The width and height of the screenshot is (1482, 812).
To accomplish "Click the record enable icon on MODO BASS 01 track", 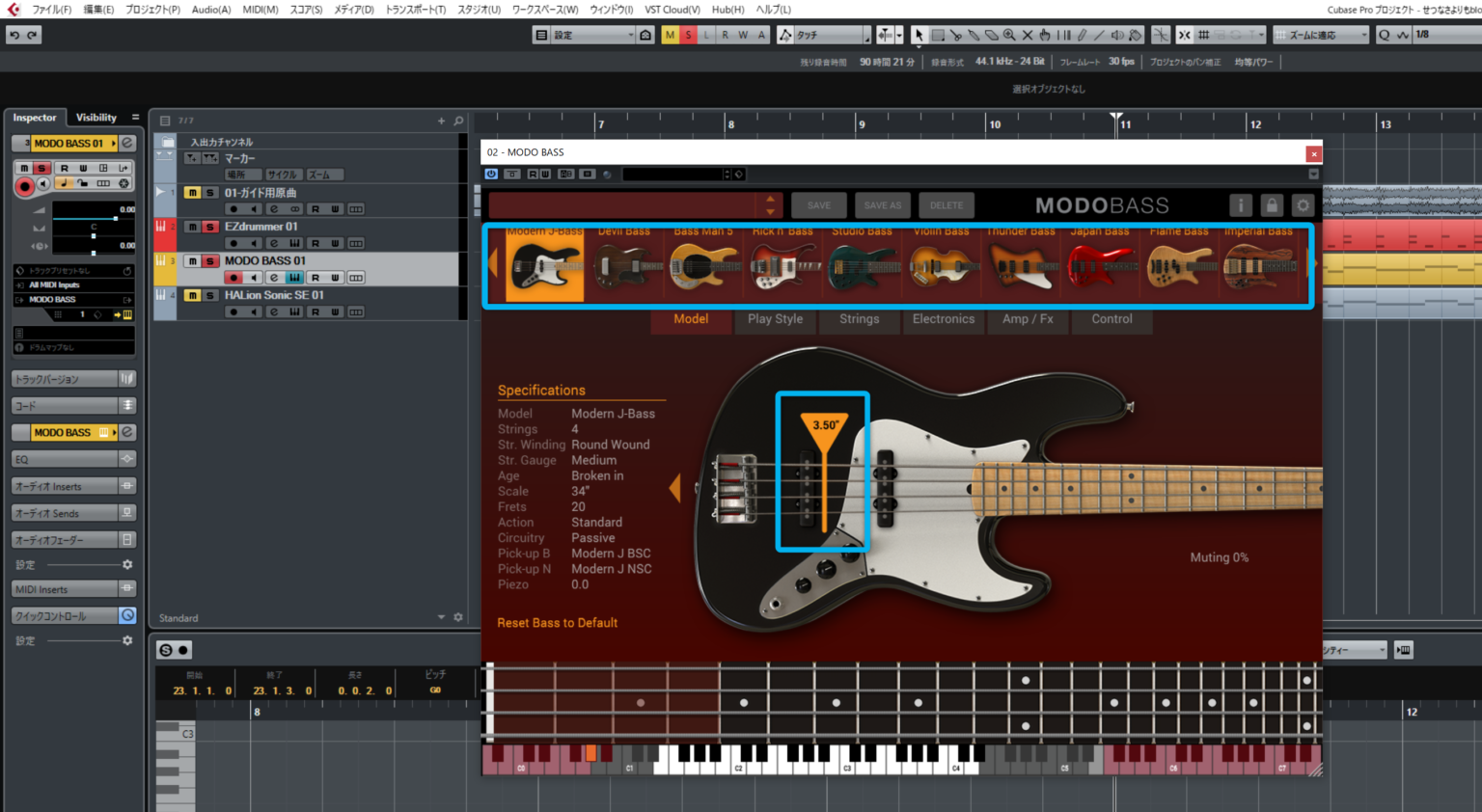I will (x=233, y=278).
